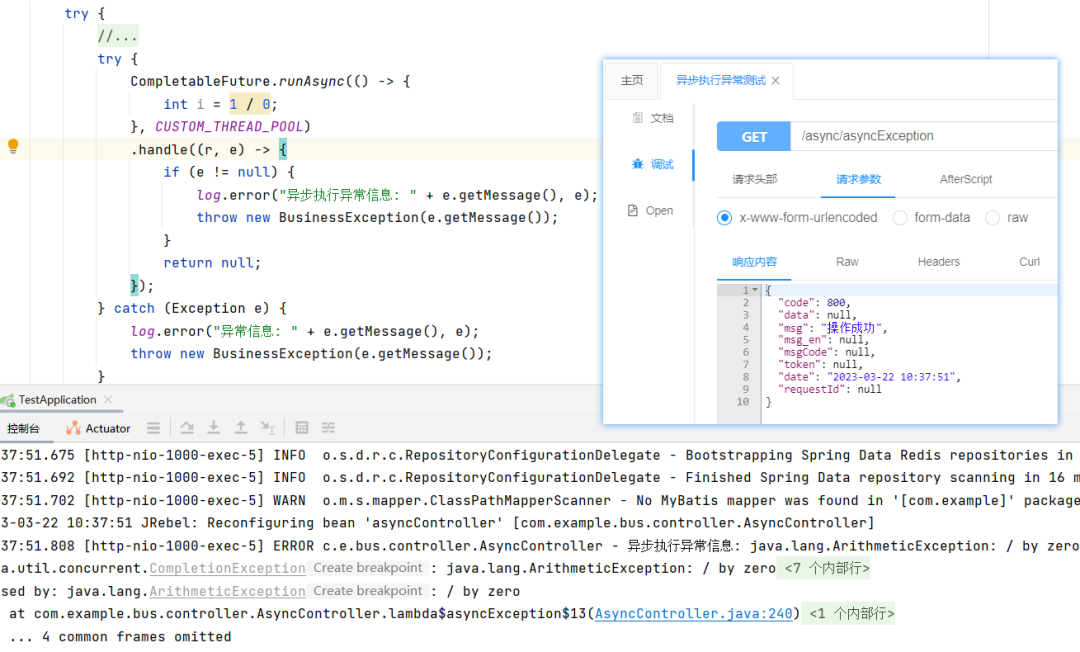
Task: Click the "catch (Exception e)" line
Action: [x=191, y=308]
